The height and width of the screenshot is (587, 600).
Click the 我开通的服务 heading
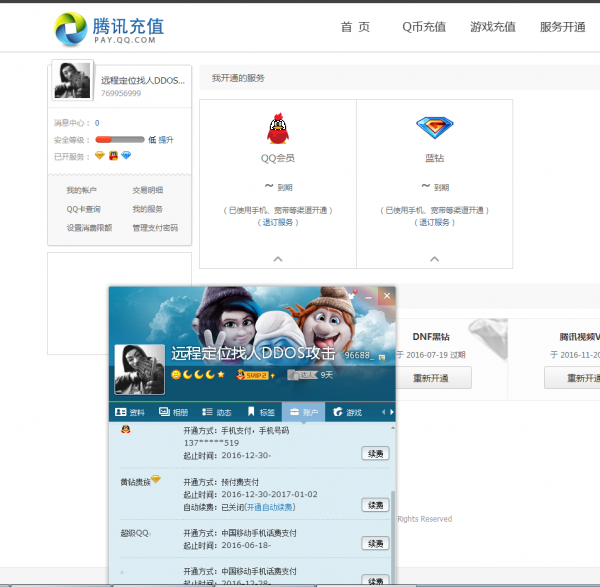coord(238,78)
